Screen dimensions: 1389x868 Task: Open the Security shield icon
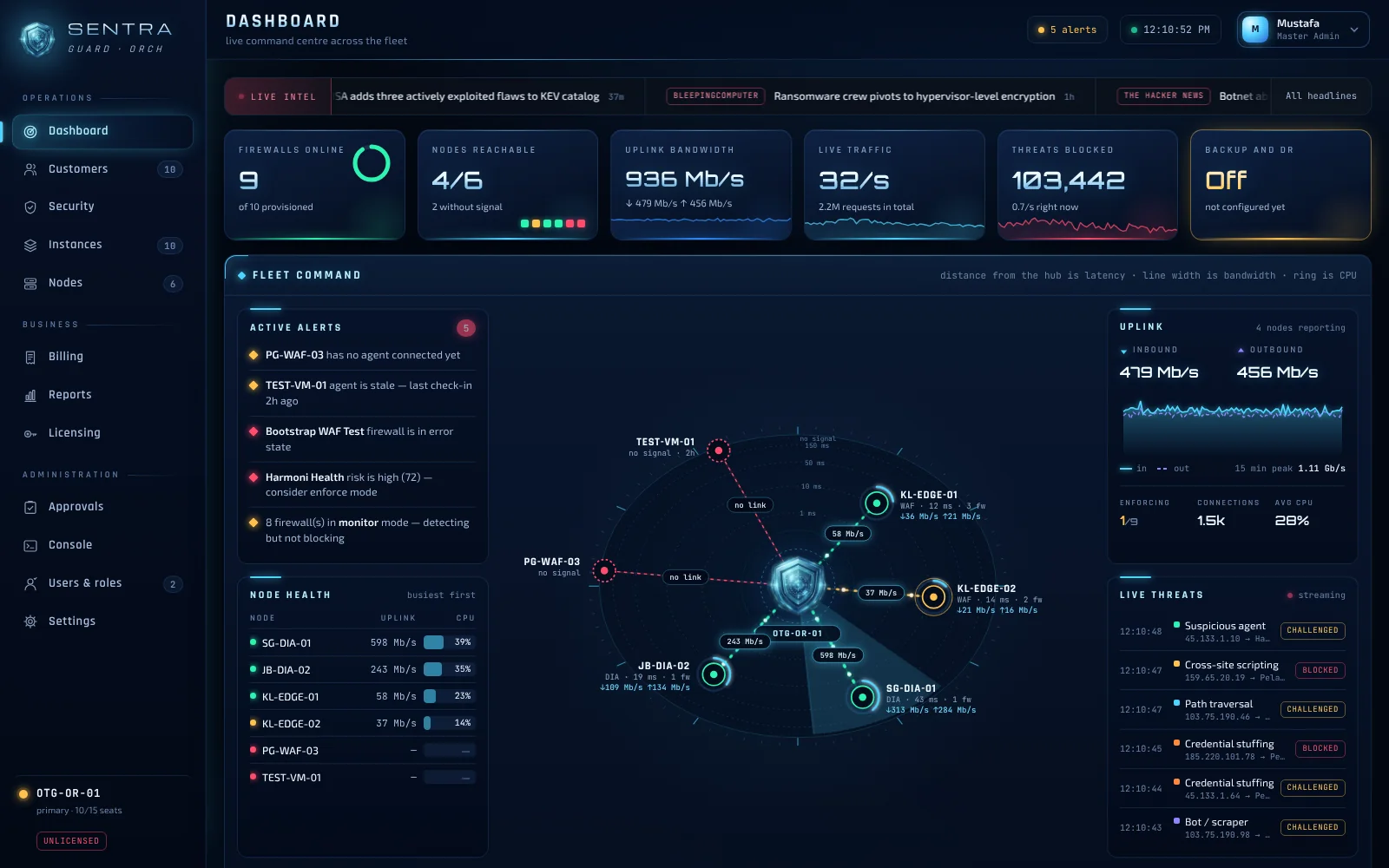[x=30, y=207]
